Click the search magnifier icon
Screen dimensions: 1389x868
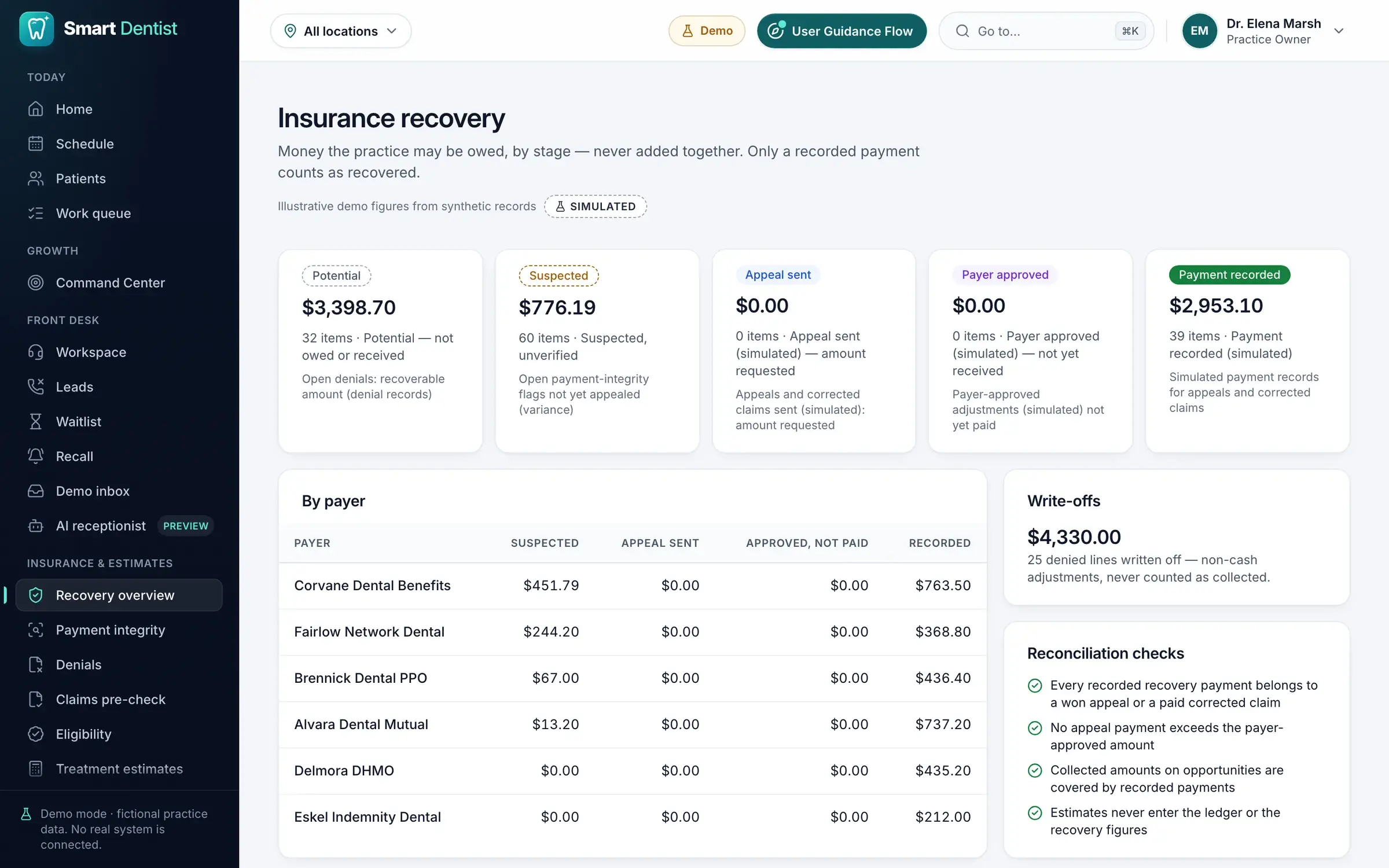(962, 31)
